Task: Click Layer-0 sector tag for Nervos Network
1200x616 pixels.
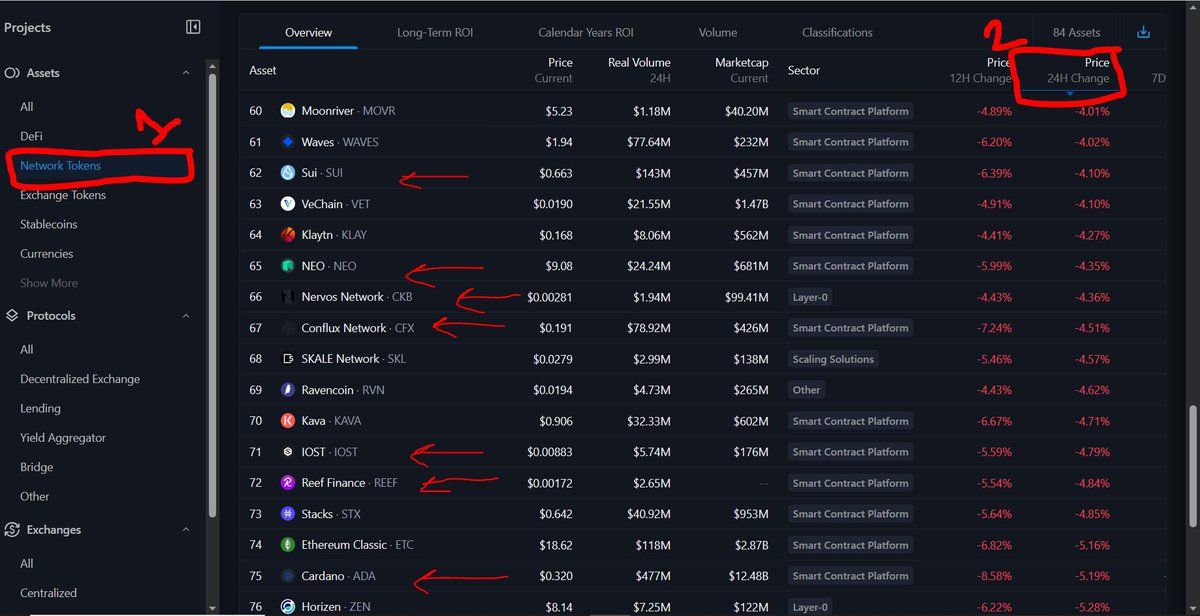Action: pos(809,297)
